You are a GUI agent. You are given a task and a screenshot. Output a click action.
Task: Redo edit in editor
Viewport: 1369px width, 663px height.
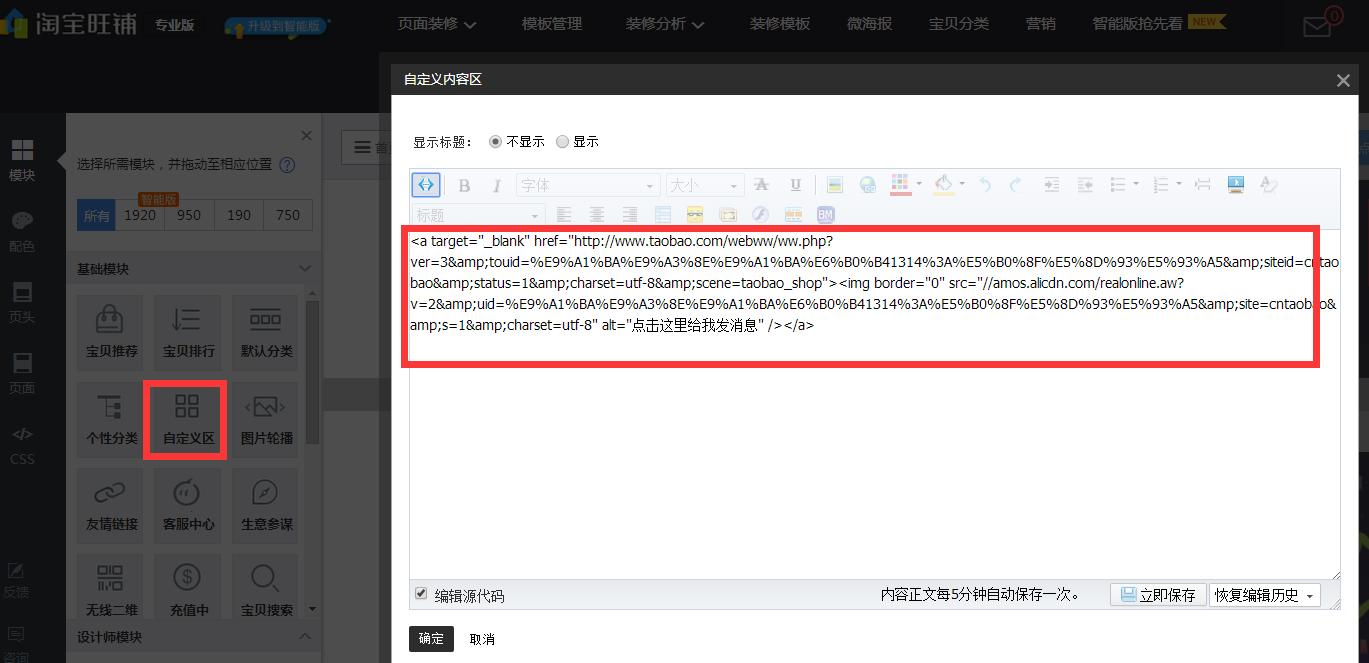point(1015,185)
